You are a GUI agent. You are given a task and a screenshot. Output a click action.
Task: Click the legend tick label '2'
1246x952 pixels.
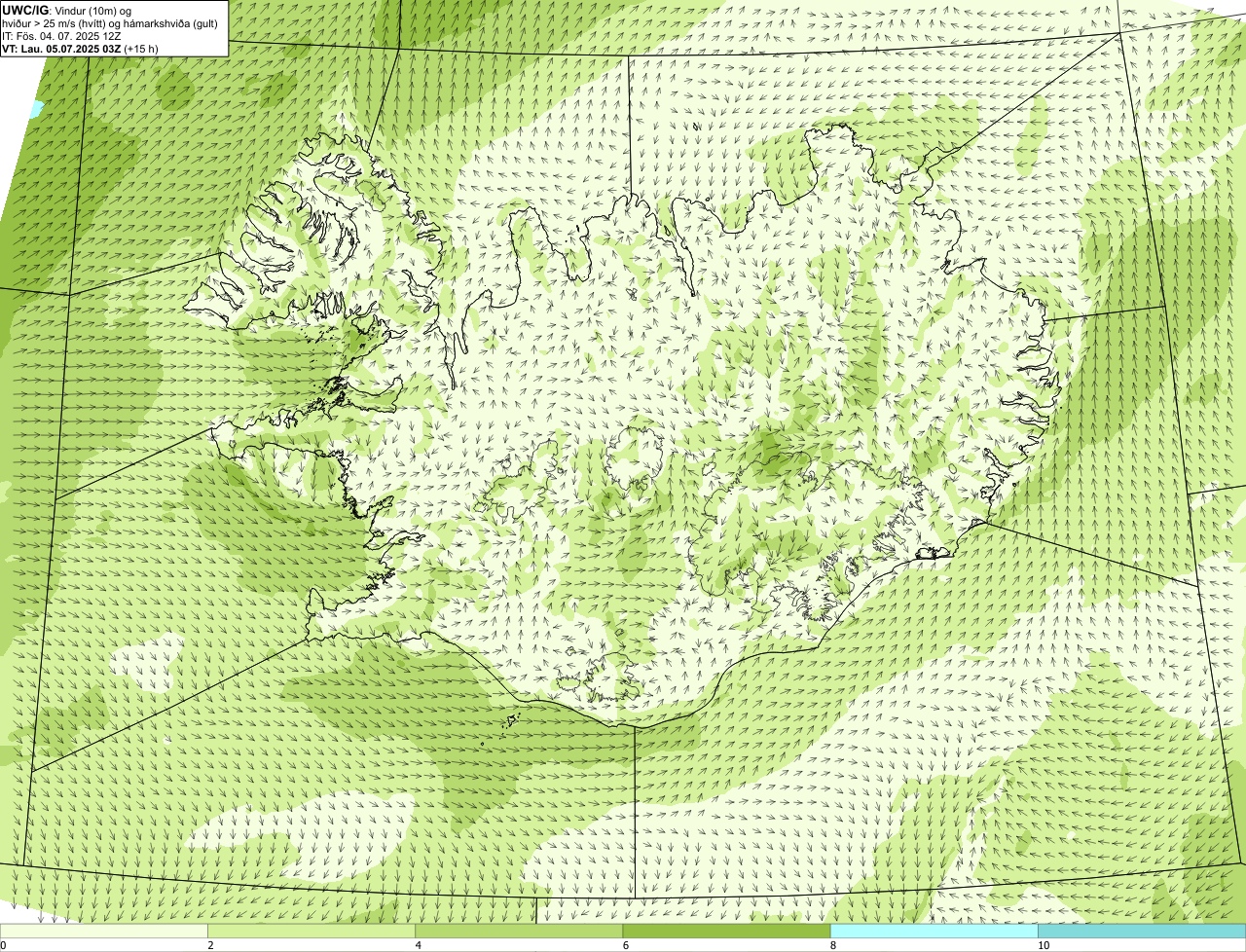210,945
